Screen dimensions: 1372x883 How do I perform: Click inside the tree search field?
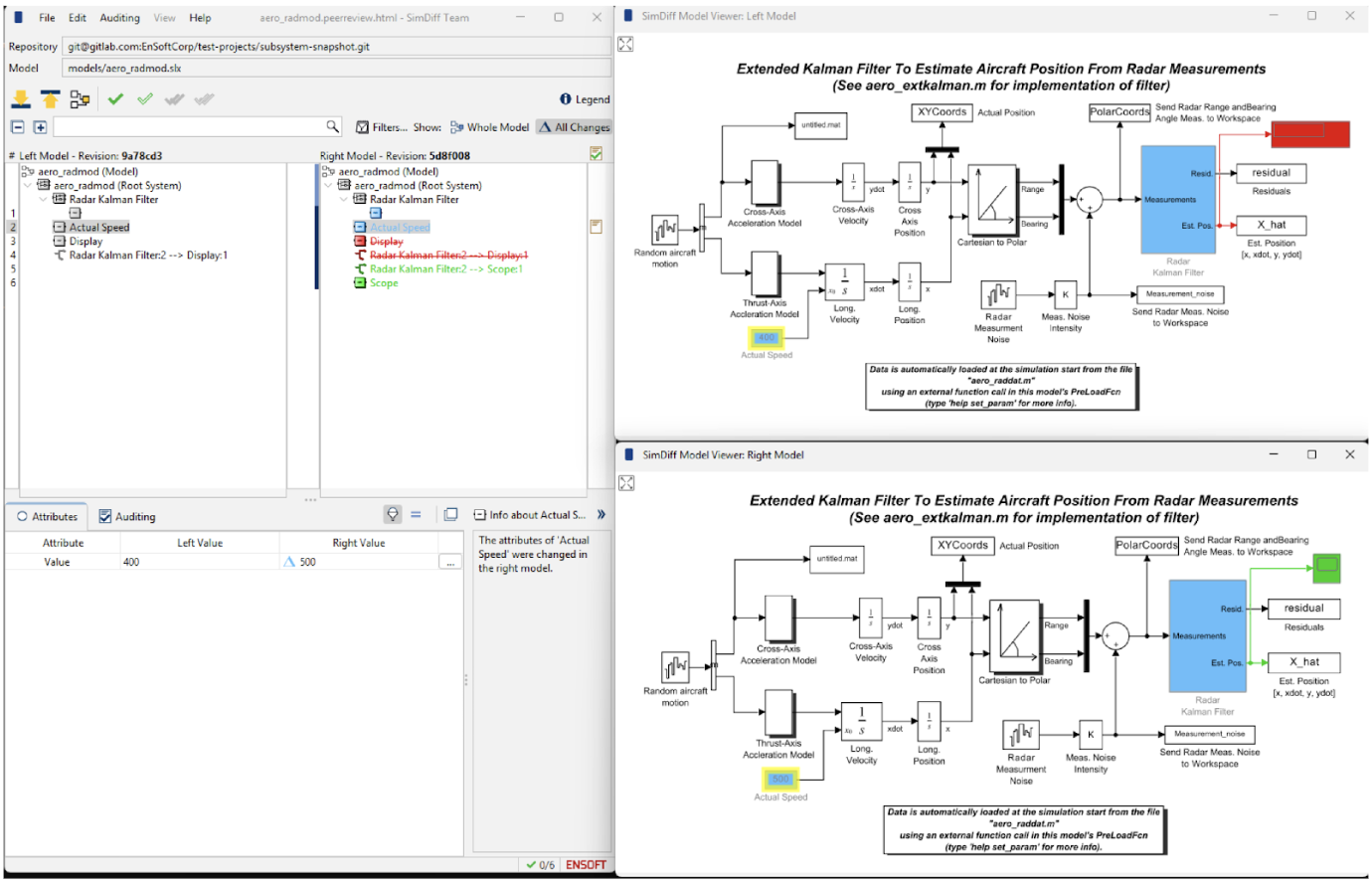[x=189, y=127]
